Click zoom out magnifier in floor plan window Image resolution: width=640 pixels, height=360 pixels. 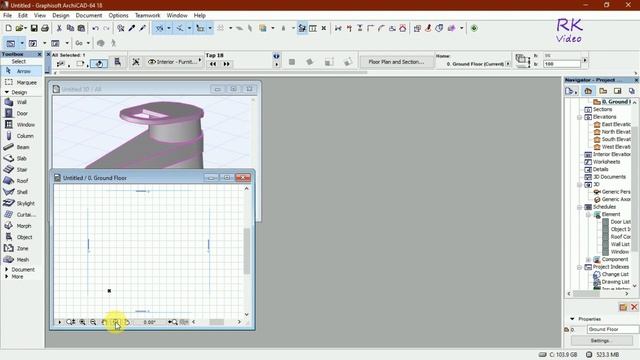coord(93,322)
